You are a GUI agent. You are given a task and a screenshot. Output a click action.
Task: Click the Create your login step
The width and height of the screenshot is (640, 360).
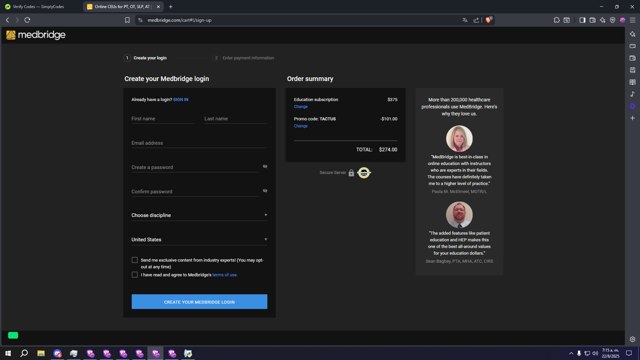(146, 58)
